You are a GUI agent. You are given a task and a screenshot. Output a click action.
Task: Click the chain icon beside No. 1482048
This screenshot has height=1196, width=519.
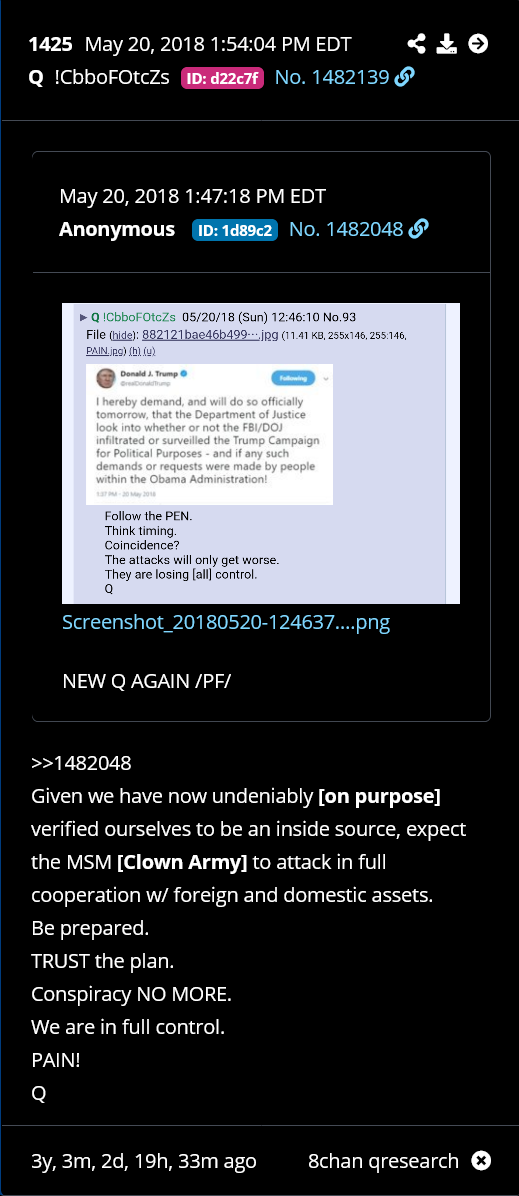pos(419,229)
